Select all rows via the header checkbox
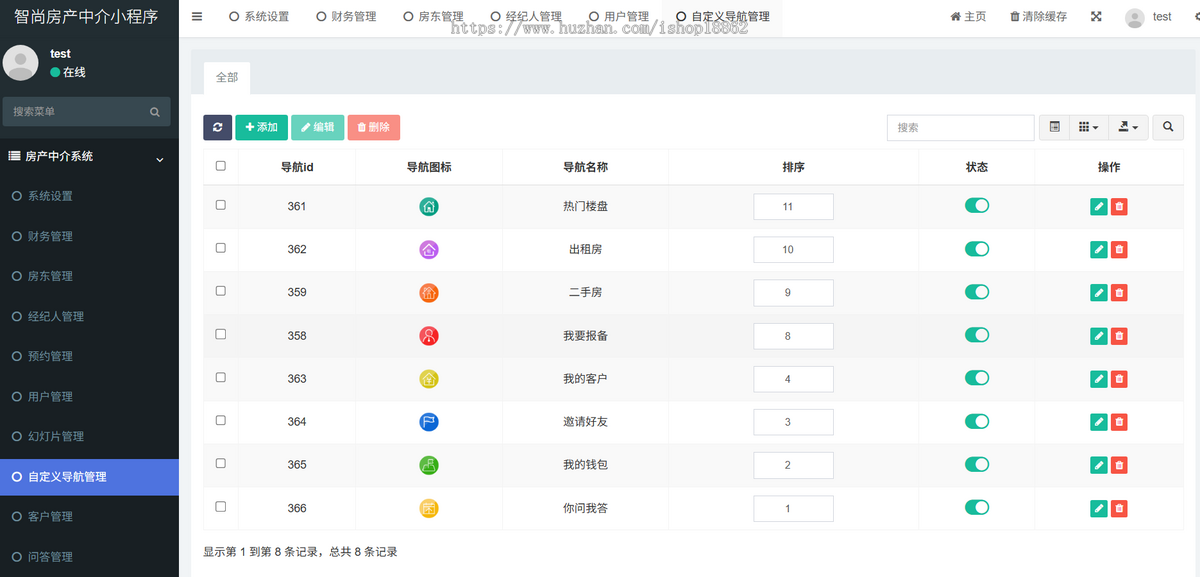 coord(221,166)
